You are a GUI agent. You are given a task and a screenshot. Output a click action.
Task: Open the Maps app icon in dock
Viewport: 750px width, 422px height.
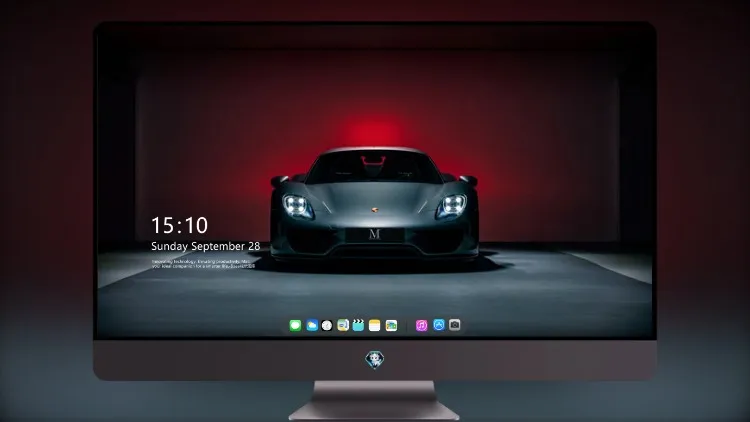click(x=343, y=325)
